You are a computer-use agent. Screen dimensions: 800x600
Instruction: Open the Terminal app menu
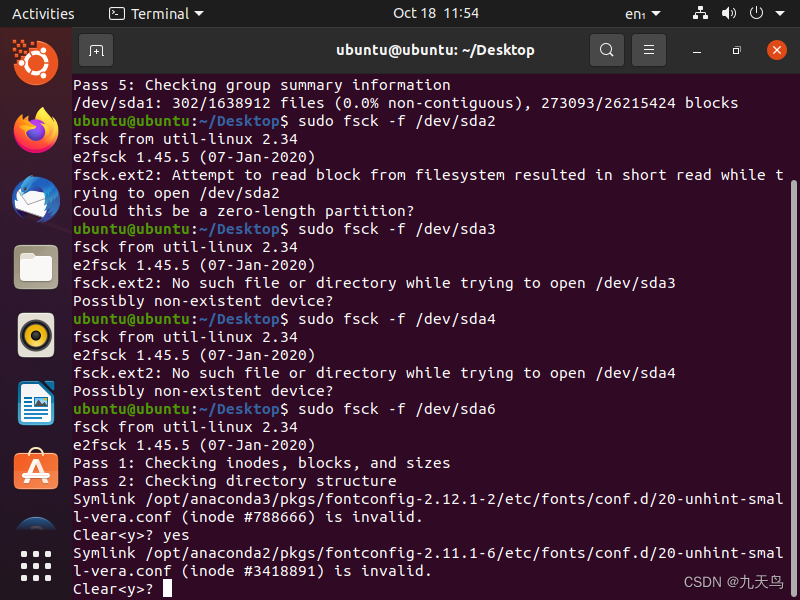pos(156,14)
